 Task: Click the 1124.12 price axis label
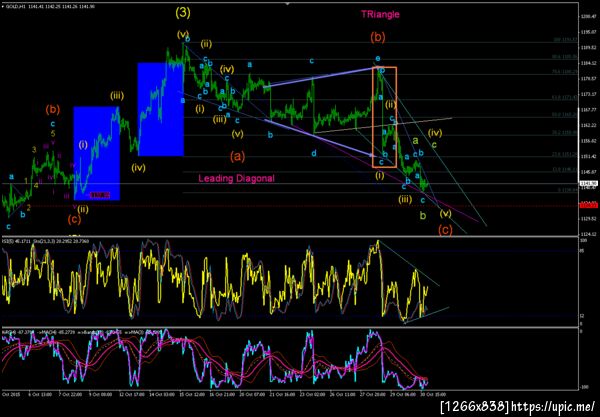pyautogui.click(x=589, y=234)
